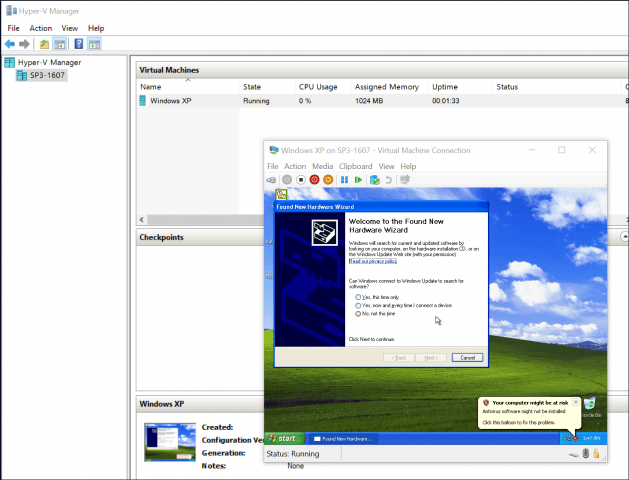This screenshot has width=629, height=480.
Task: Close the security warning balloon
Action: coord(576,402)
